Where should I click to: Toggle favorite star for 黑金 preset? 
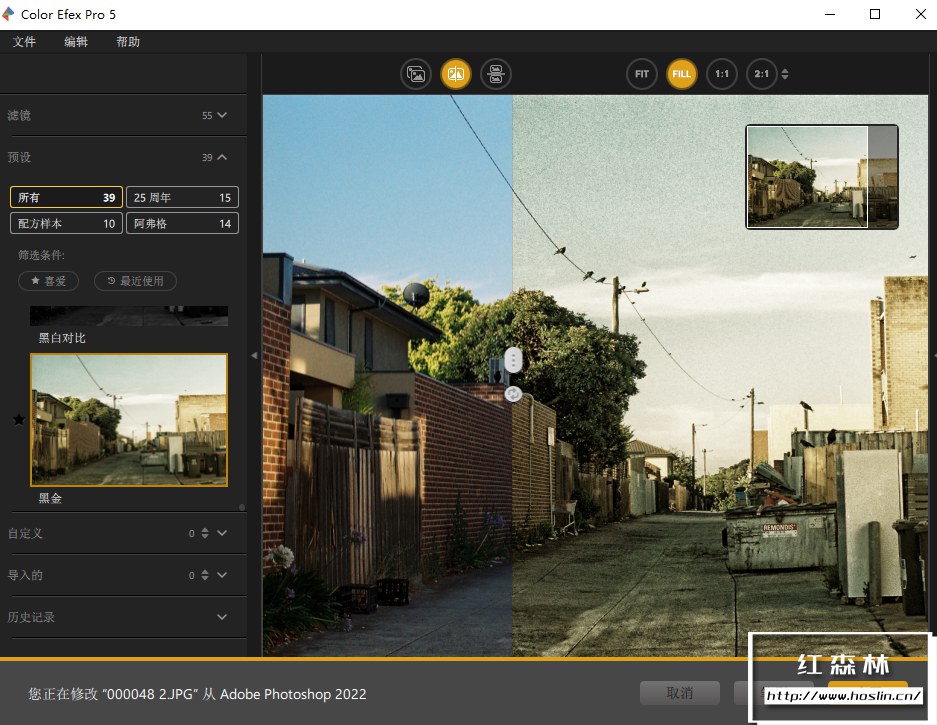tap(18, 420)
